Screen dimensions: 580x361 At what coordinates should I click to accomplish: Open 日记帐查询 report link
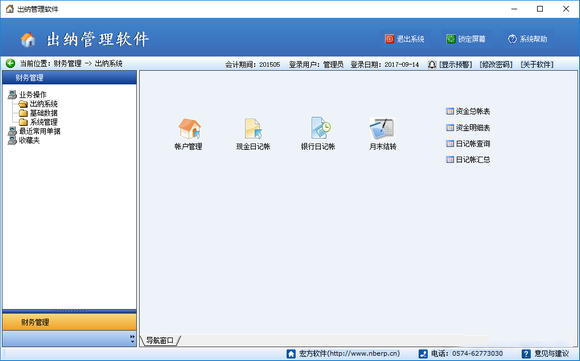(473, 144)
